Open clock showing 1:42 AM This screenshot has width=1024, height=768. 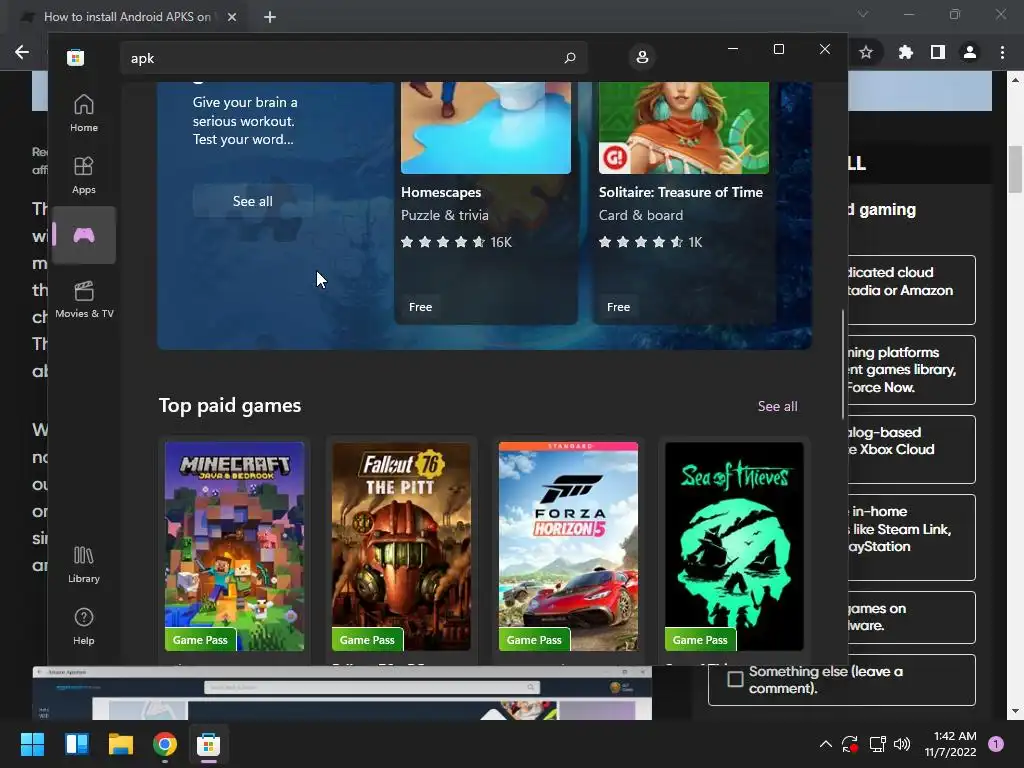coord(951,744)
